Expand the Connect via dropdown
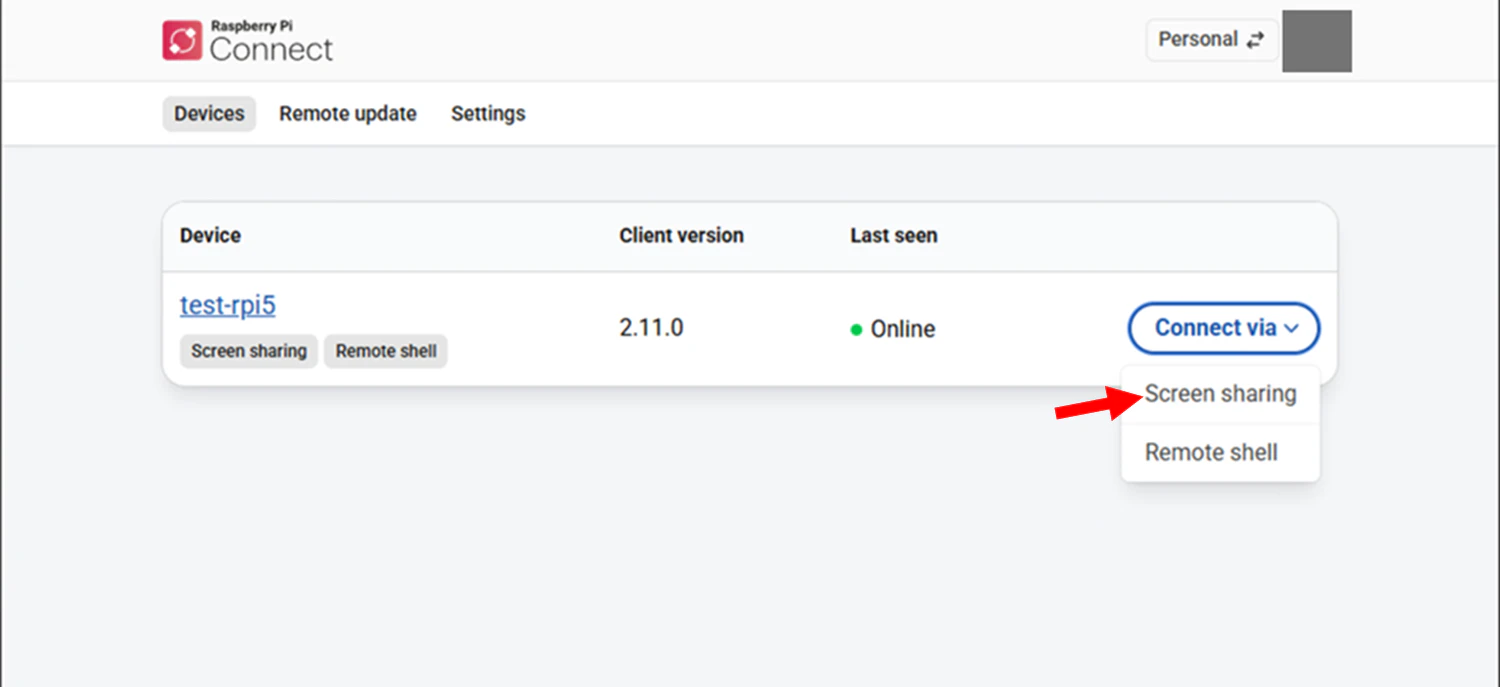The height and width of the screenshot is (687, 1500). click(x=1224, y=328)
